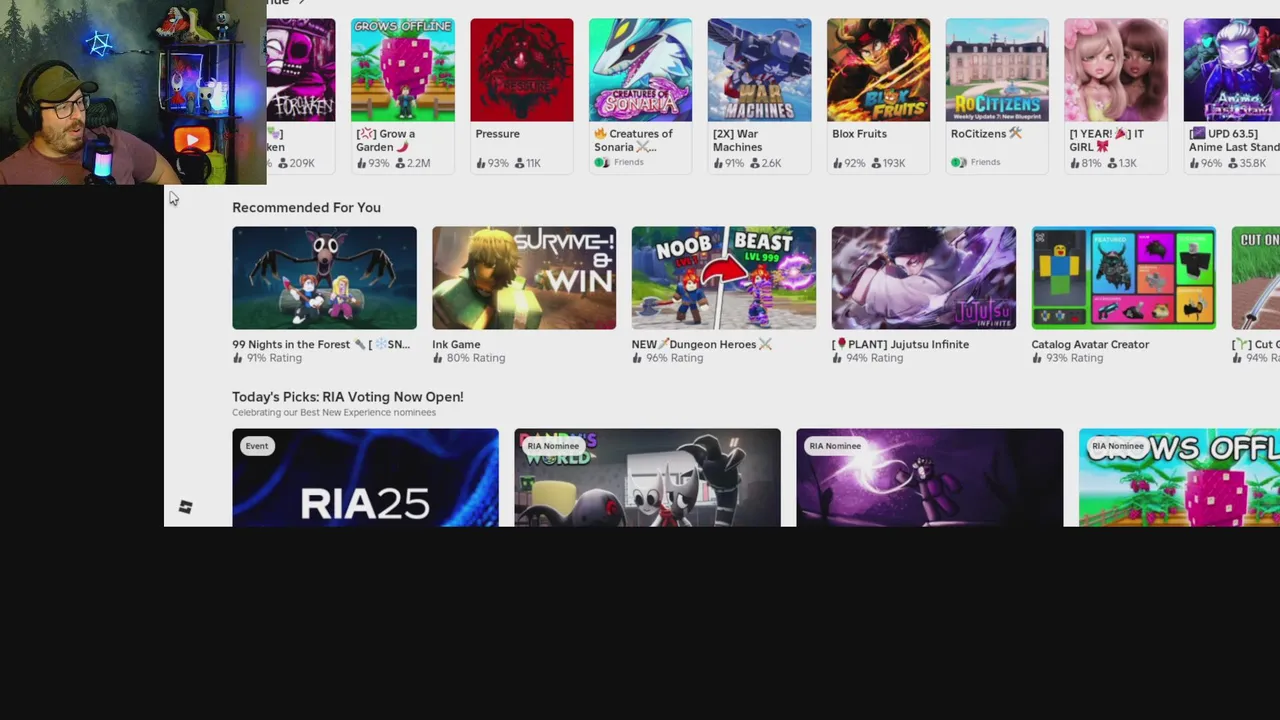Screen dimensions: 1280x720
Task: Click the "2.2M" player count under Grow a Garden
Action: click(x=419, y=163)
